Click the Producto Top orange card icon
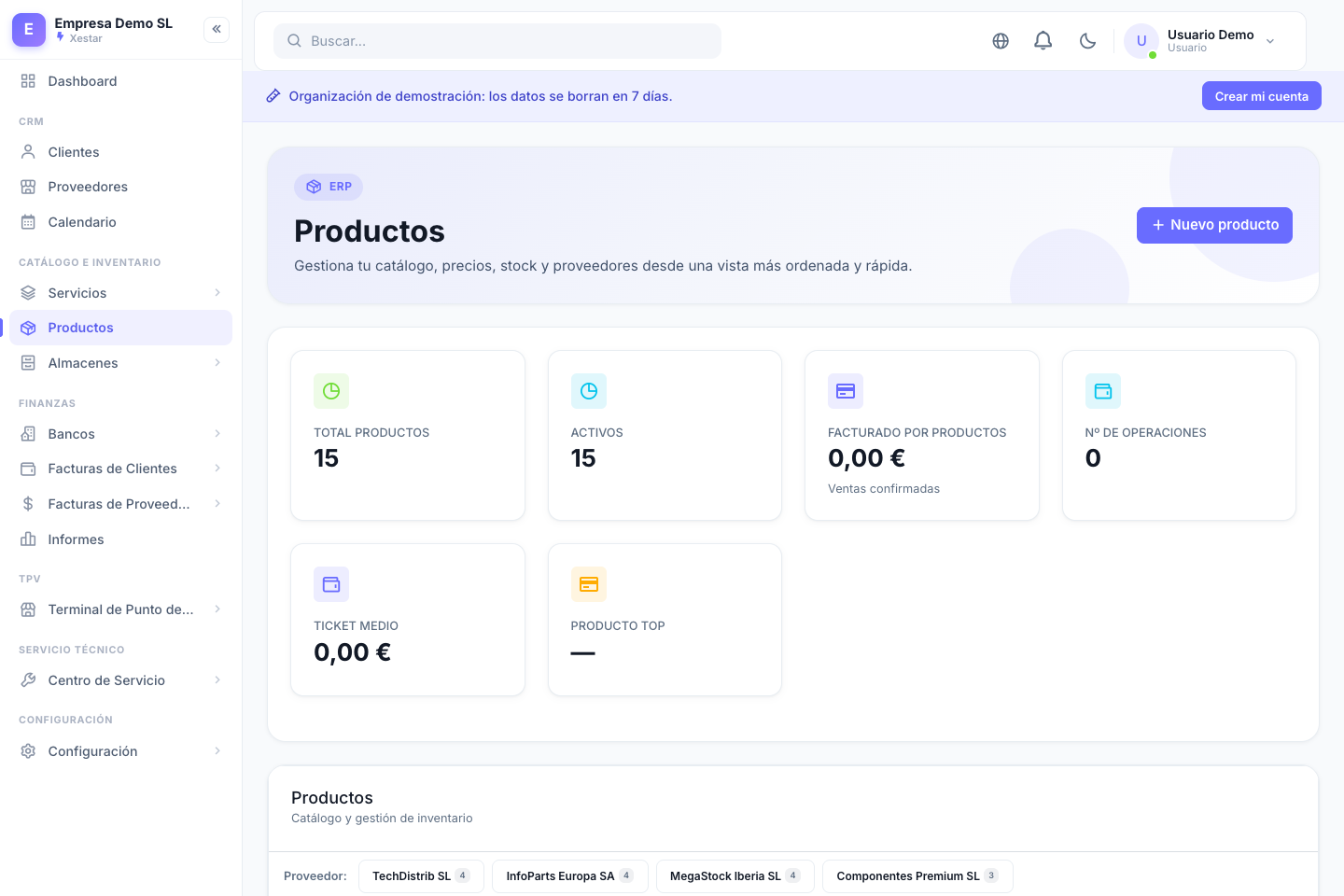Image resolution: width=1344 pixels, height=896 pixels. pyautogui.click(x=589, y=584)
